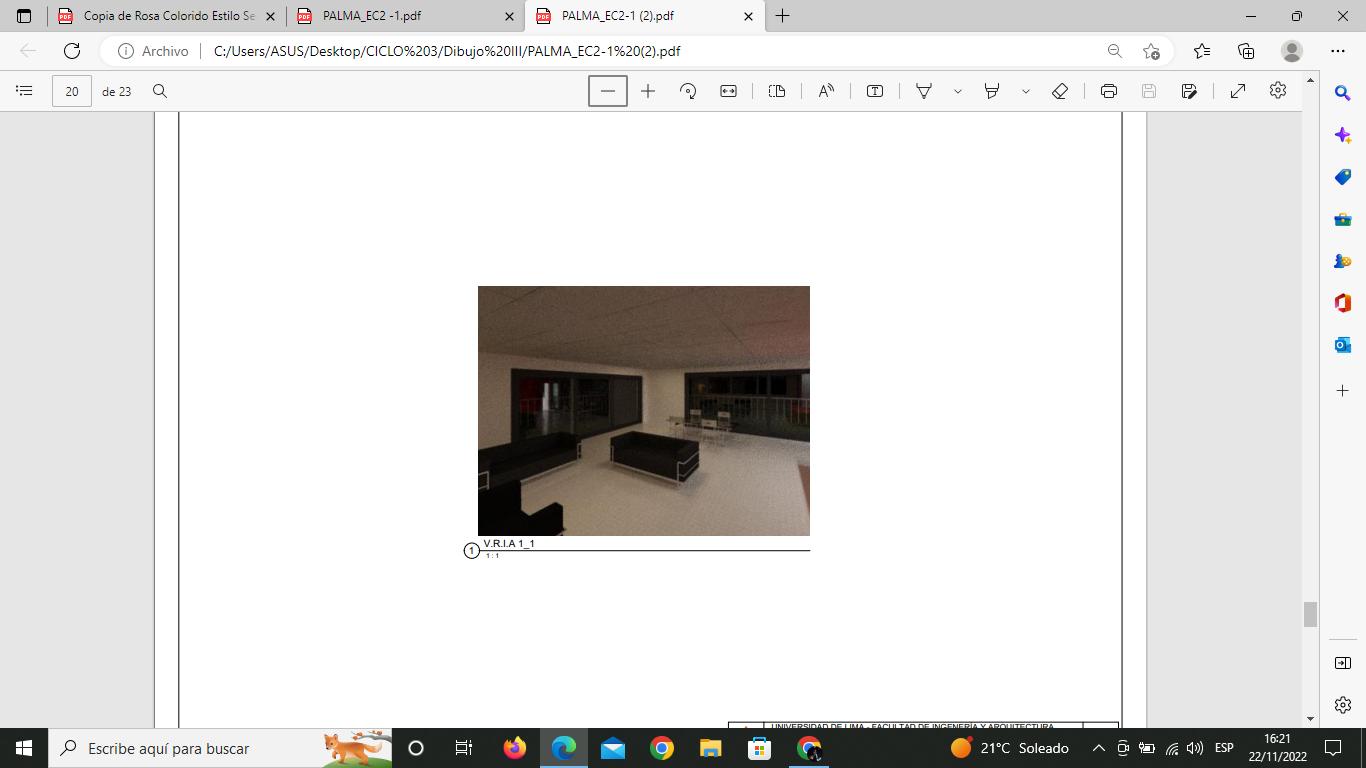Click the taskbar search box
Image resolution: width=1366 pixels, height=768 pixels.
(220, 748)
